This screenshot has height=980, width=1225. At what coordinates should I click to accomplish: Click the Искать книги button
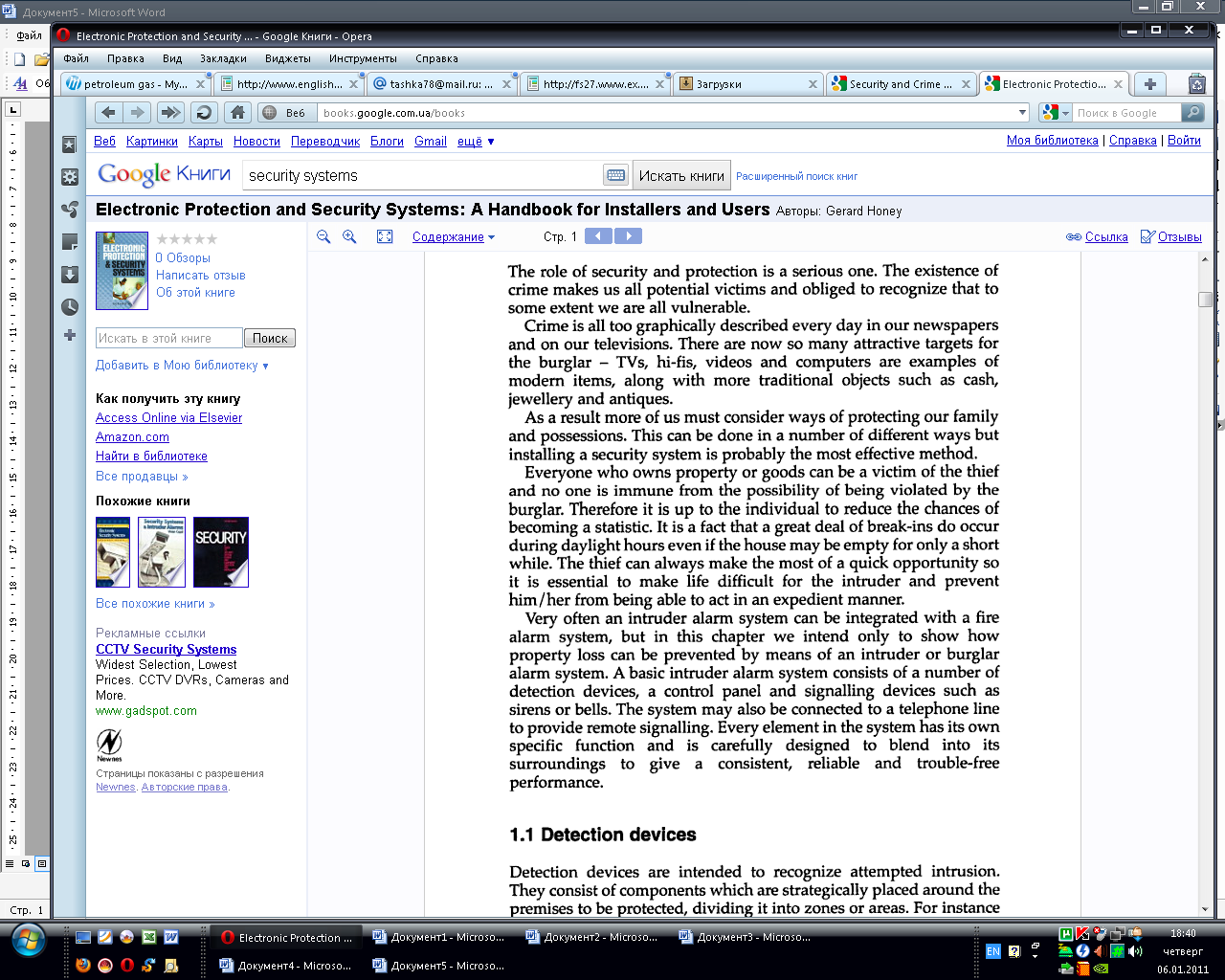point(681,175)
